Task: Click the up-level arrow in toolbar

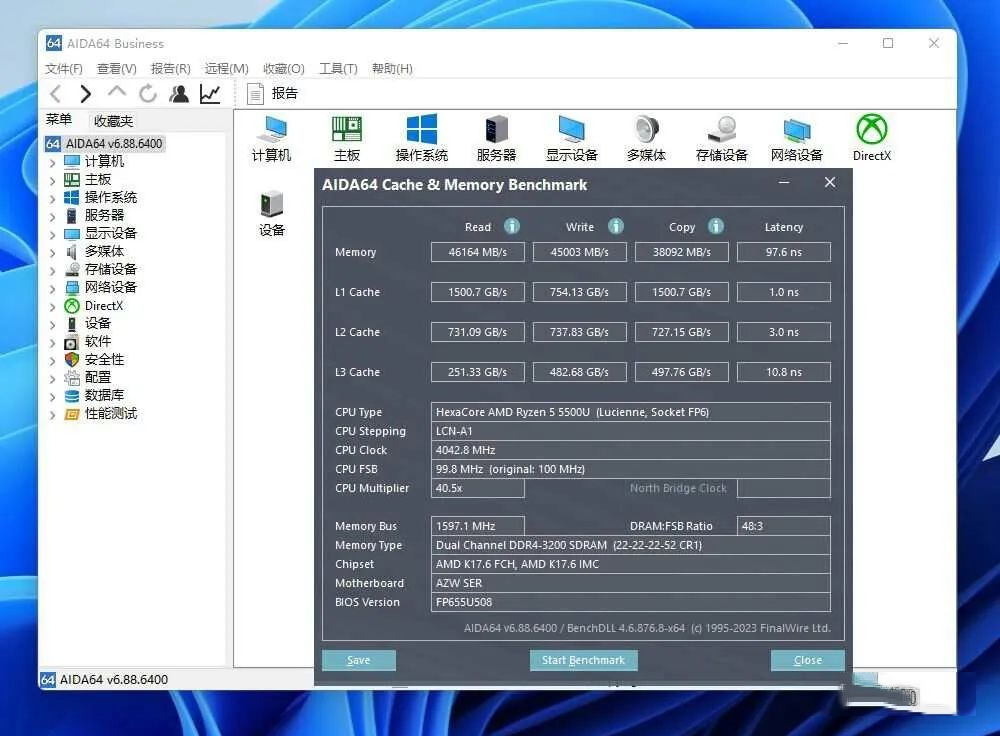Action: coord(117,92)
